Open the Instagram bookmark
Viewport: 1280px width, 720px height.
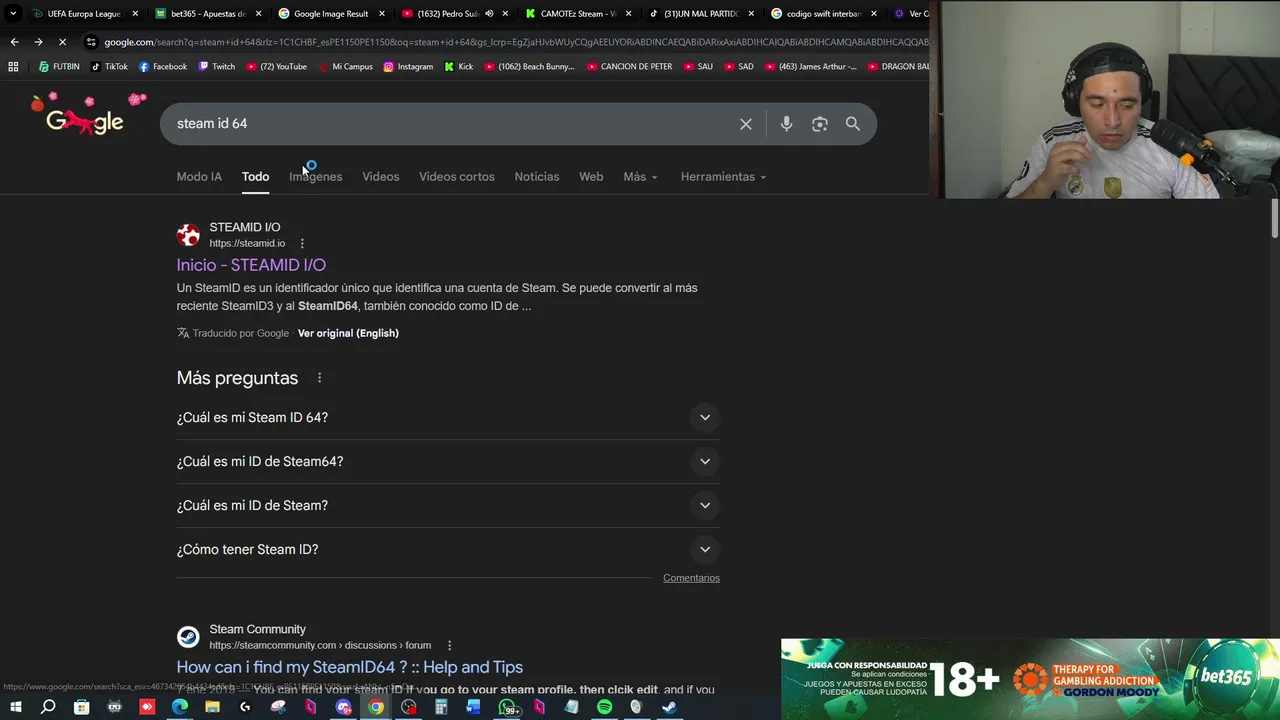(x=408, y=67)
